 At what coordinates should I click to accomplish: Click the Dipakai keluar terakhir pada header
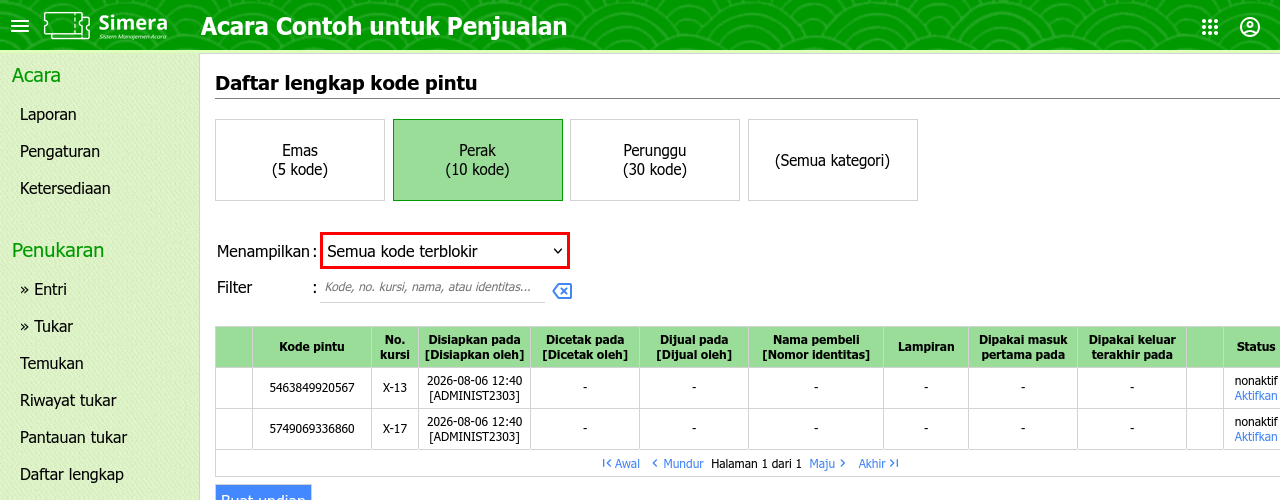[1132, 347]
